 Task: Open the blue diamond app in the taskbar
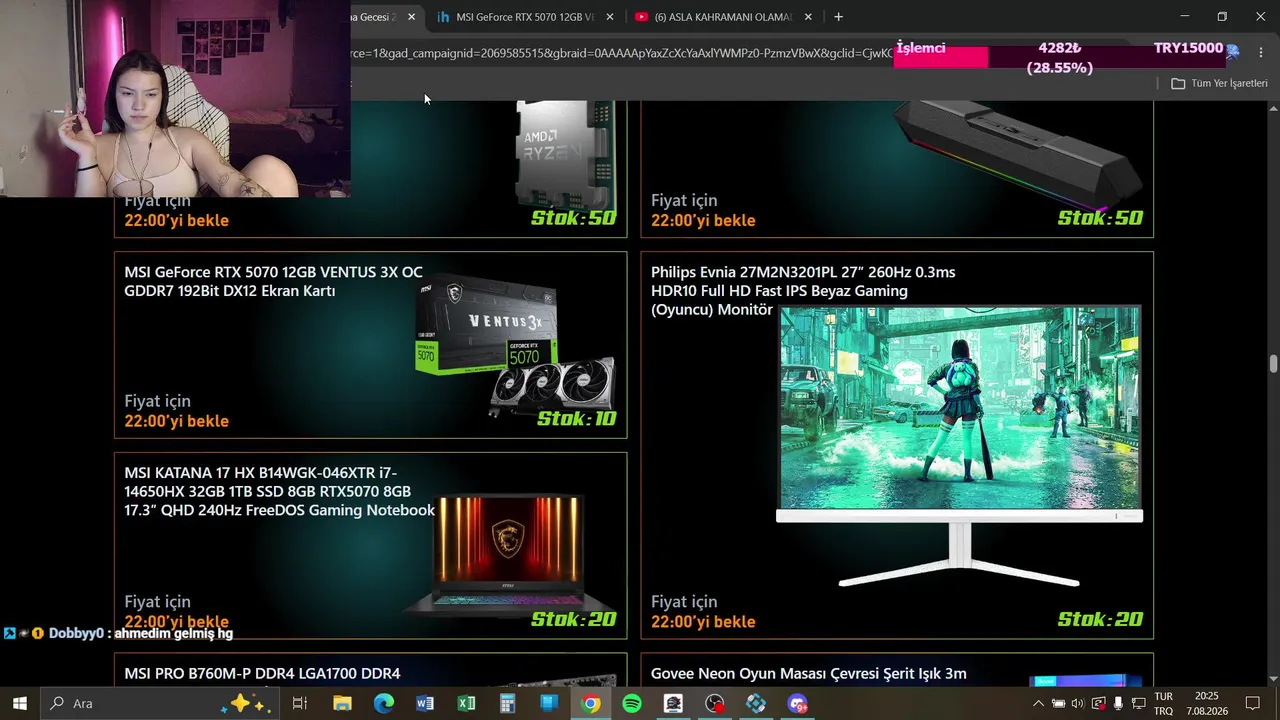pos(756,703)
